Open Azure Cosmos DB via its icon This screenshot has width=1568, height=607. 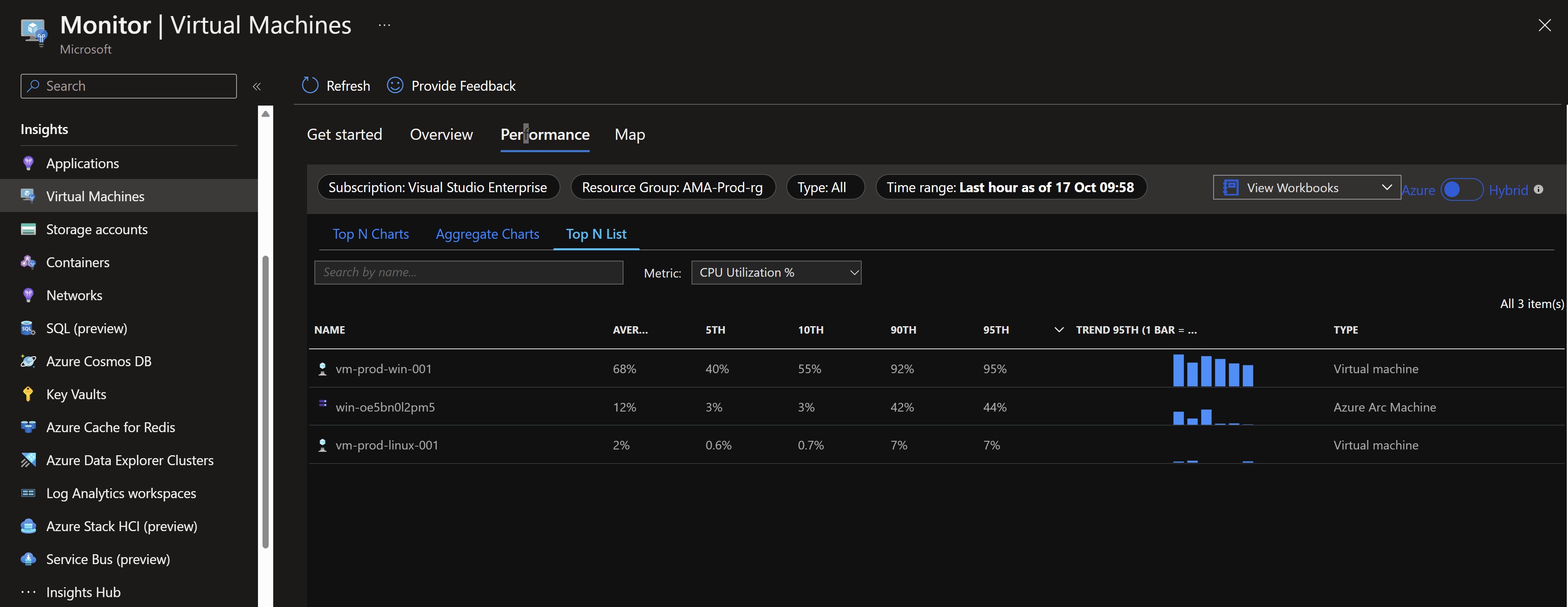coord(28,360)
